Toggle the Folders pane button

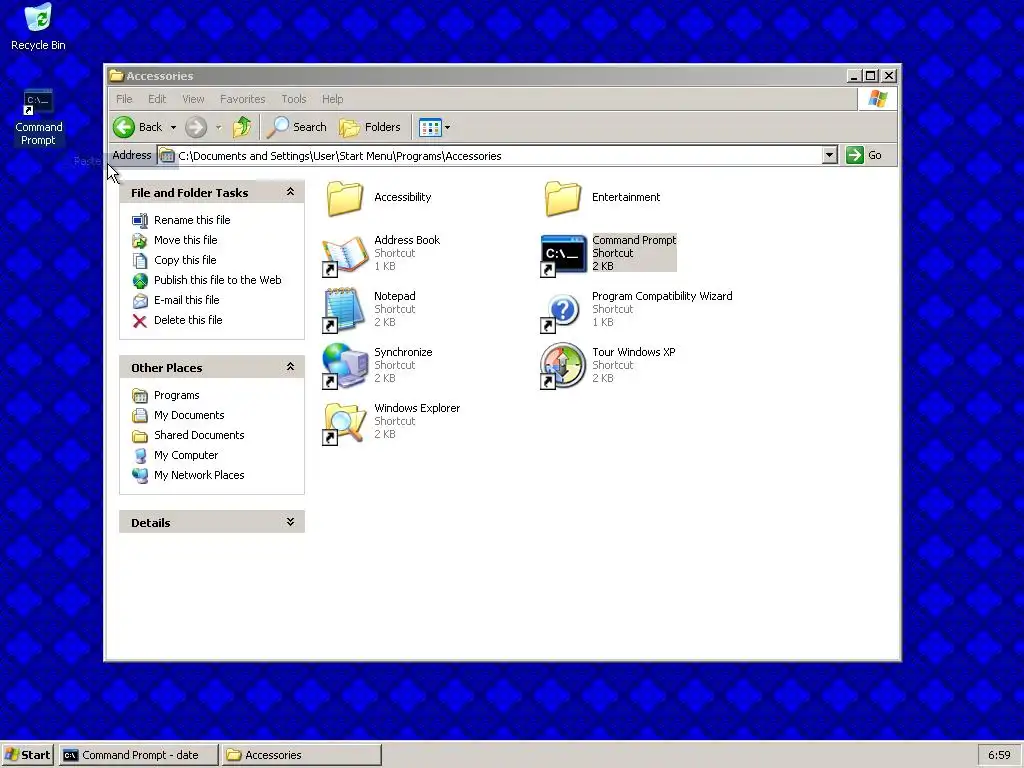click(x=370, y=127)
